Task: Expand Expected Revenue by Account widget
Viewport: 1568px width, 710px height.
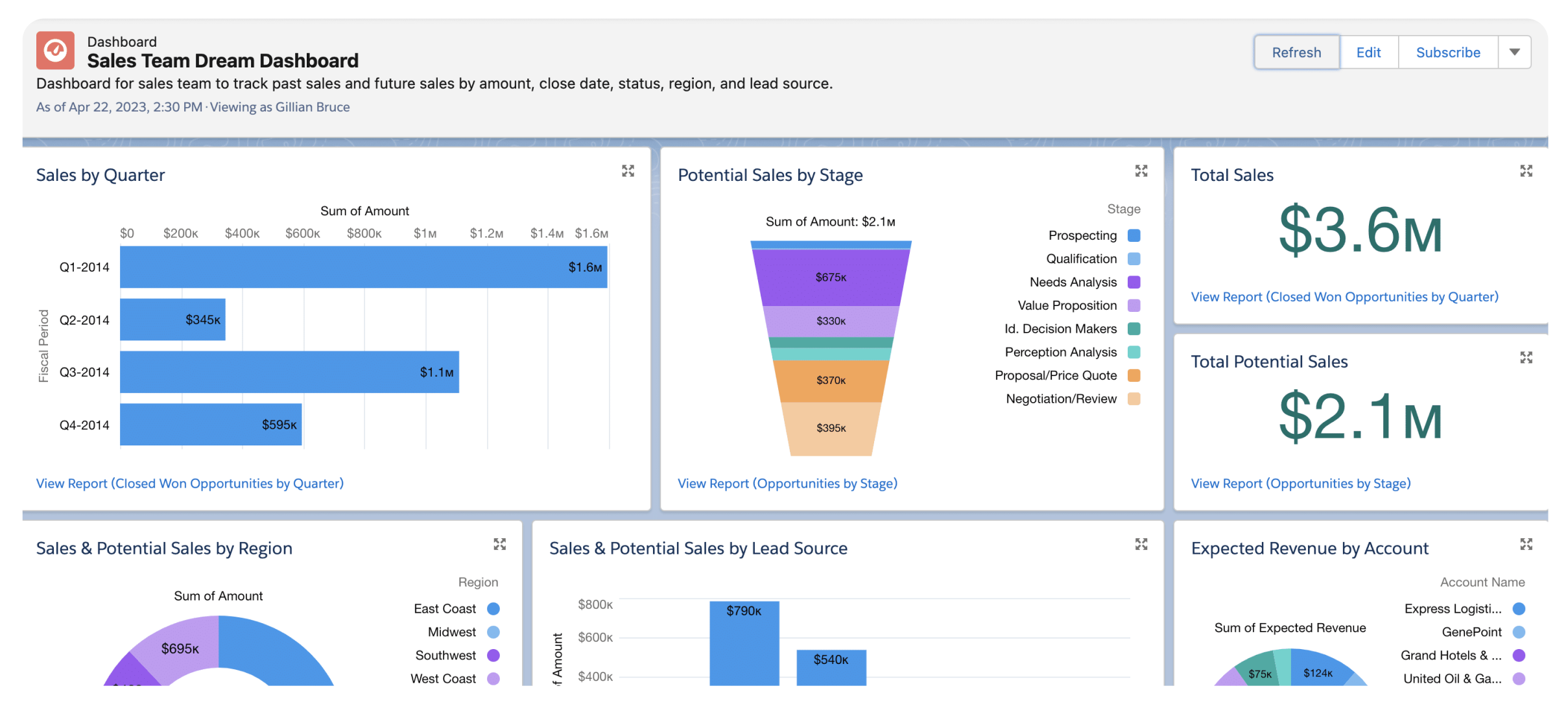Action: click(1526, 544)
